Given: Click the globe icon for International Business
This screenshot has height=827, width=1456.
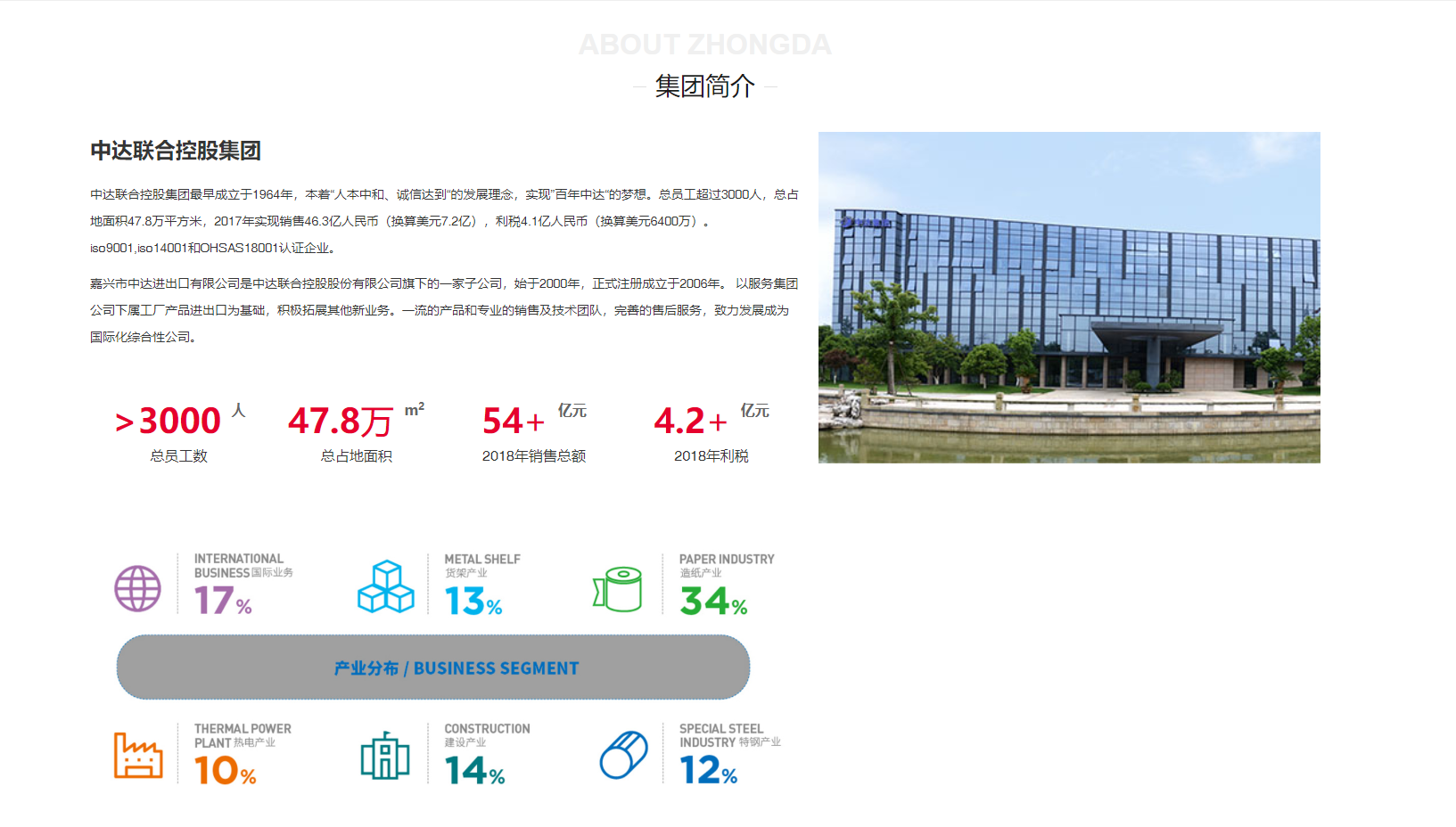Looking at the screenshot, I should (x=137, y=587).
